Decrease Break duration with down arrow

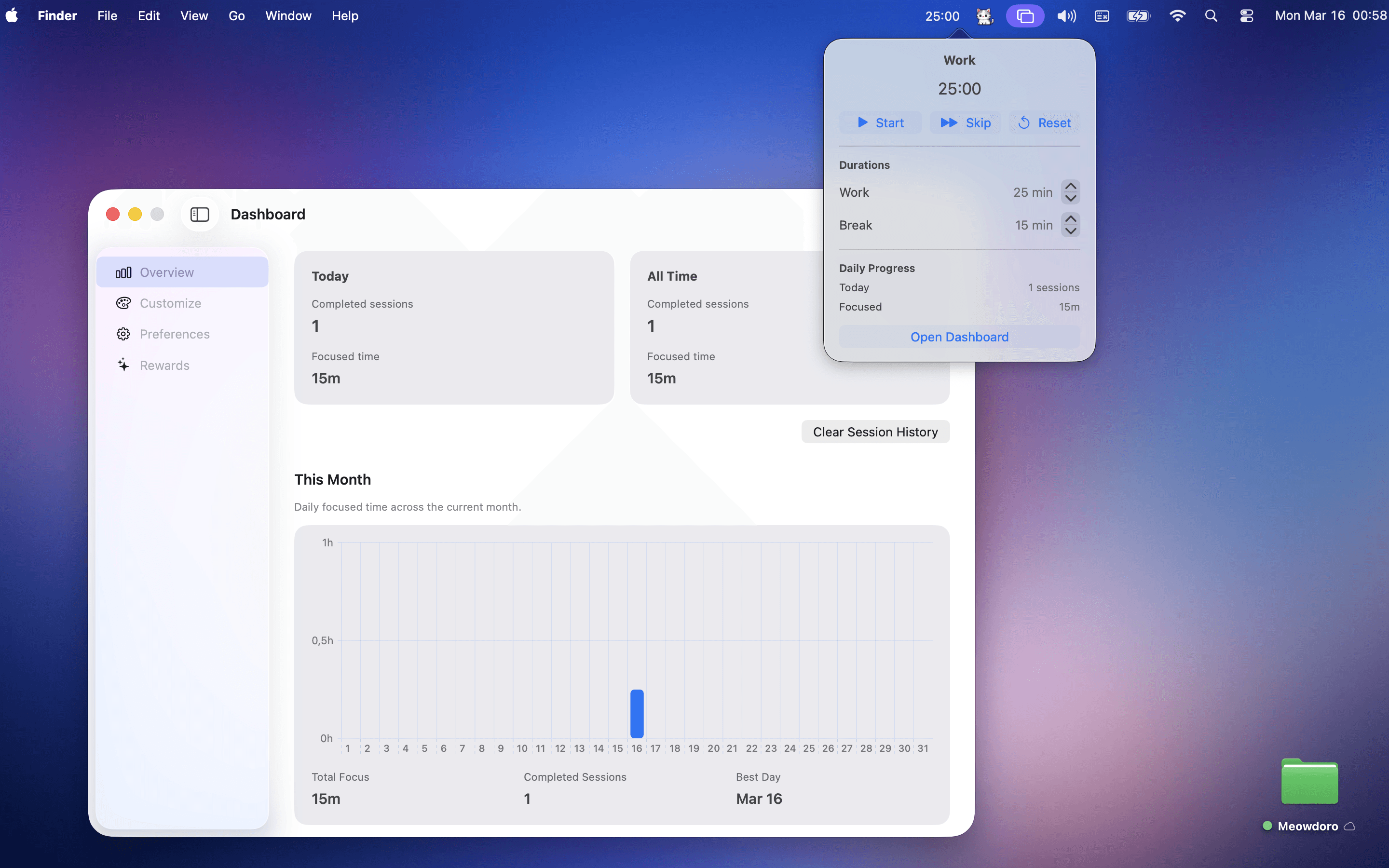pyautogui.click(x=1071, y=231)
